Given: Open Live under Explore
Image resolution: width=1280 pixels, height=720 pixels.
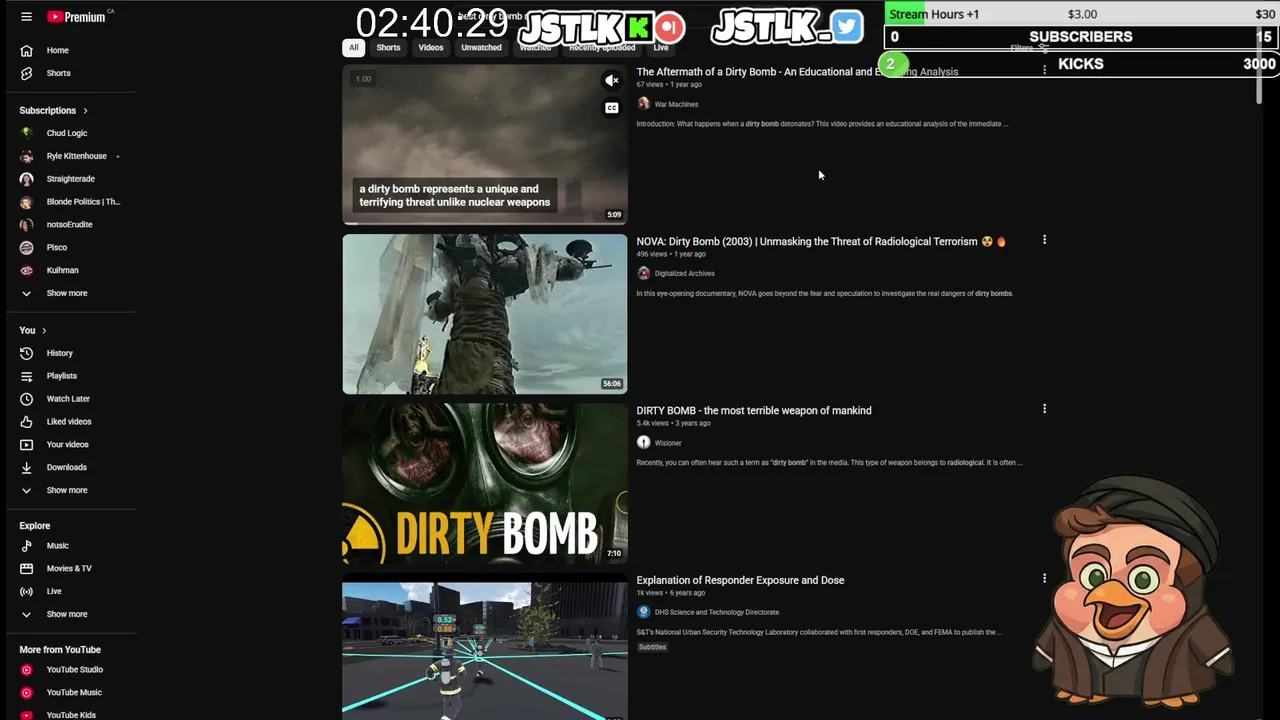Looking at the screenshot, I should point(54,591).
